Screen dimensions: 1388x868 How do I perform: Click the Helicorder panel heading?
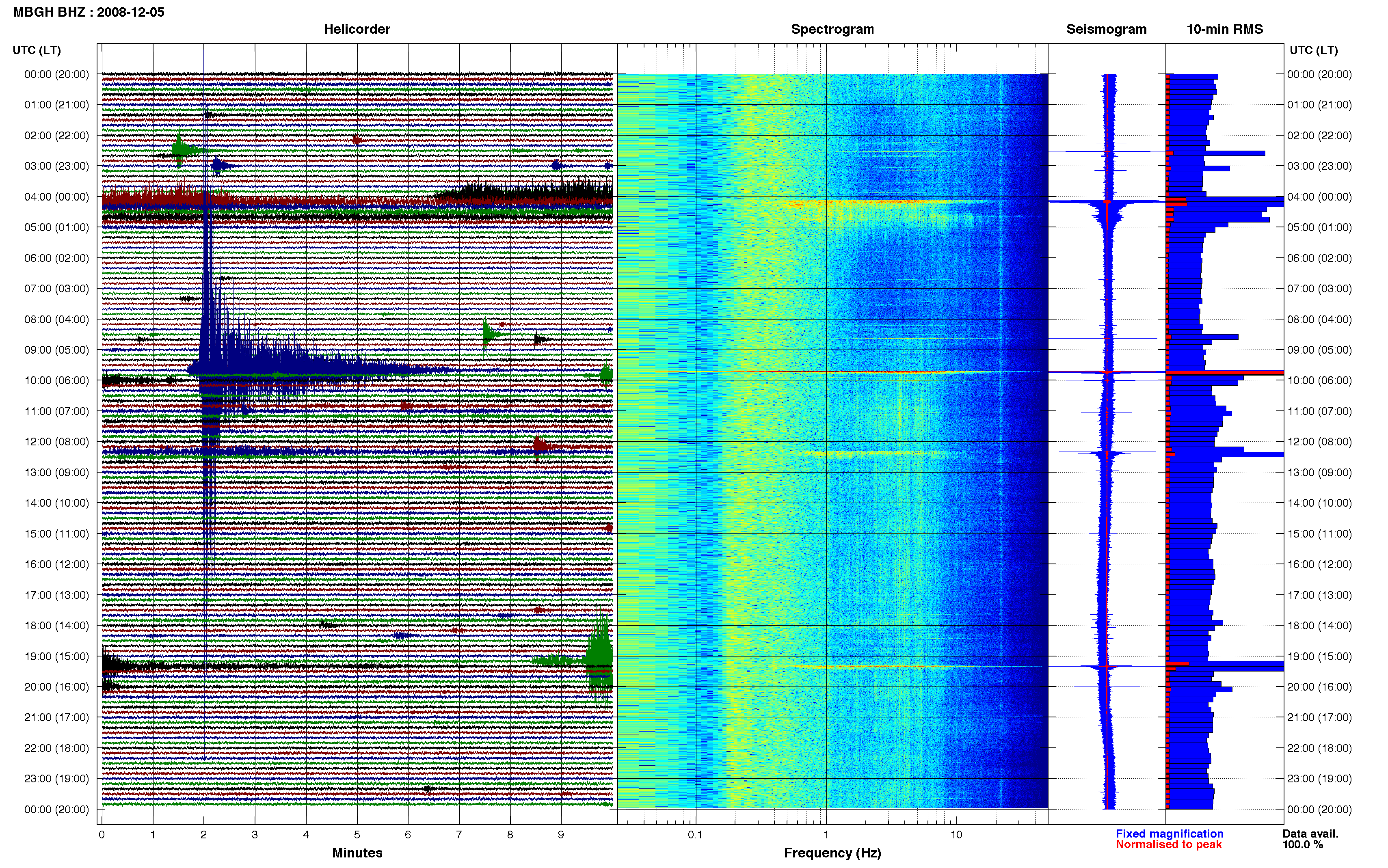357,29
